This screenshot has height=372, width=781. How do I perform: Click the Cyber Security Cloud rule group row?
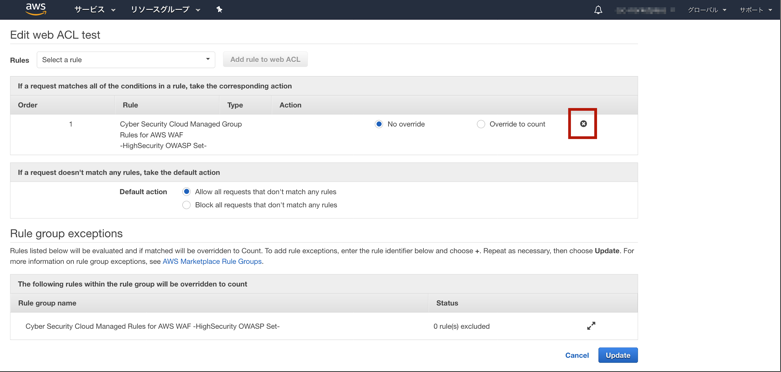click(x=324, y=326)
